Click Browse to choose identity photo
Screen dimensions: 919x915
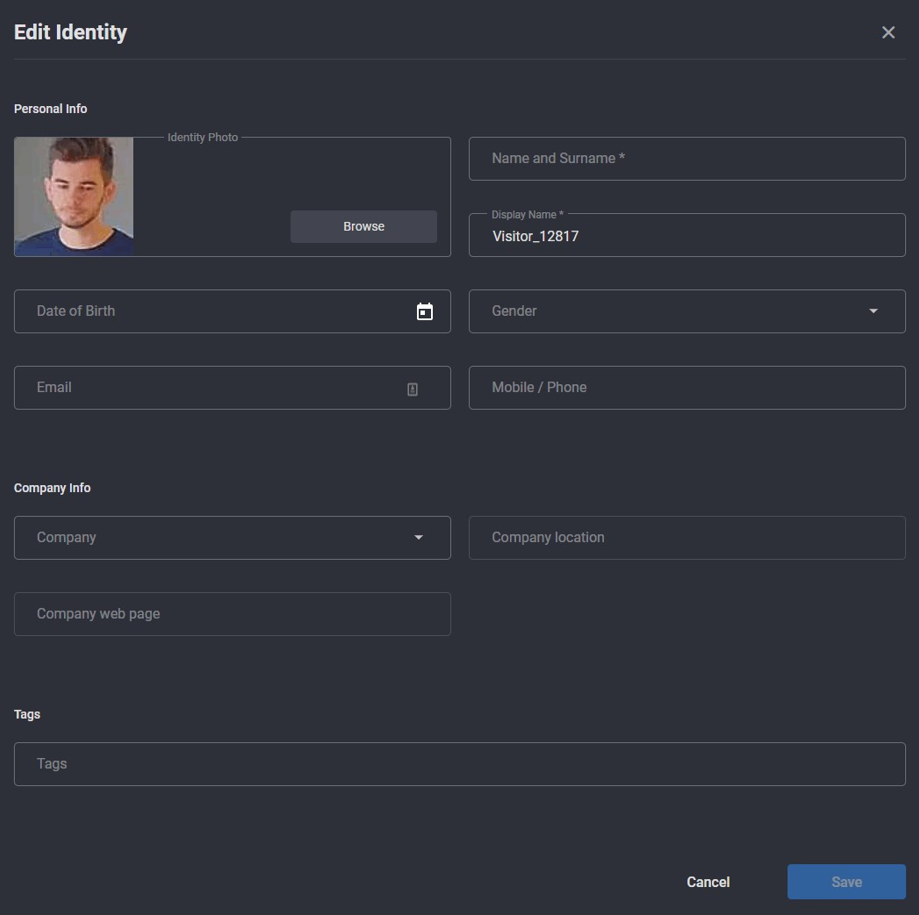pos(363,226)
